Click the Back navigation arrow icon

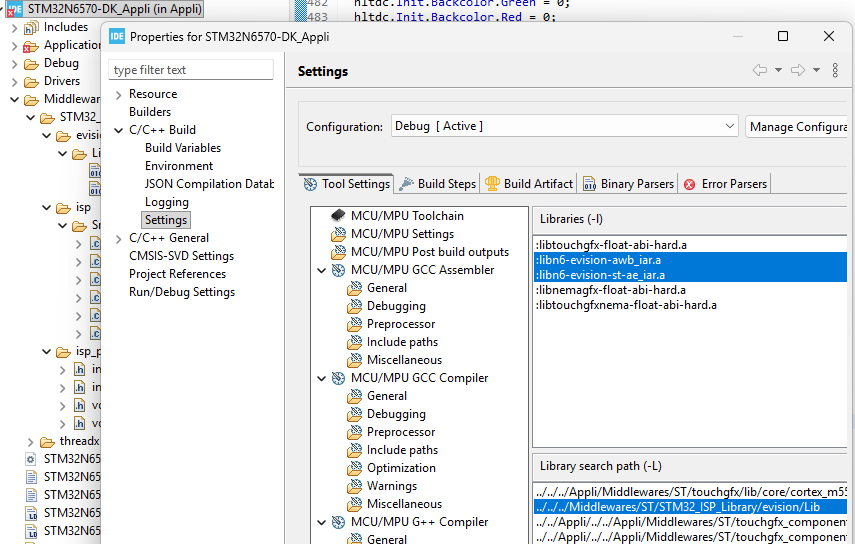tap(760, 70)
